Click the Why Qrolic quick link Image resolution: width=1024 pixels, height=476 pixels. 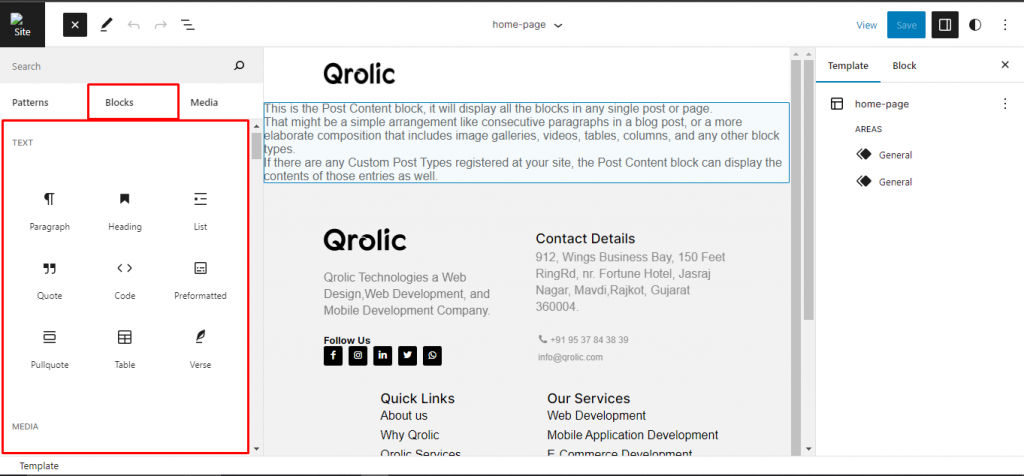click(409, 435)
